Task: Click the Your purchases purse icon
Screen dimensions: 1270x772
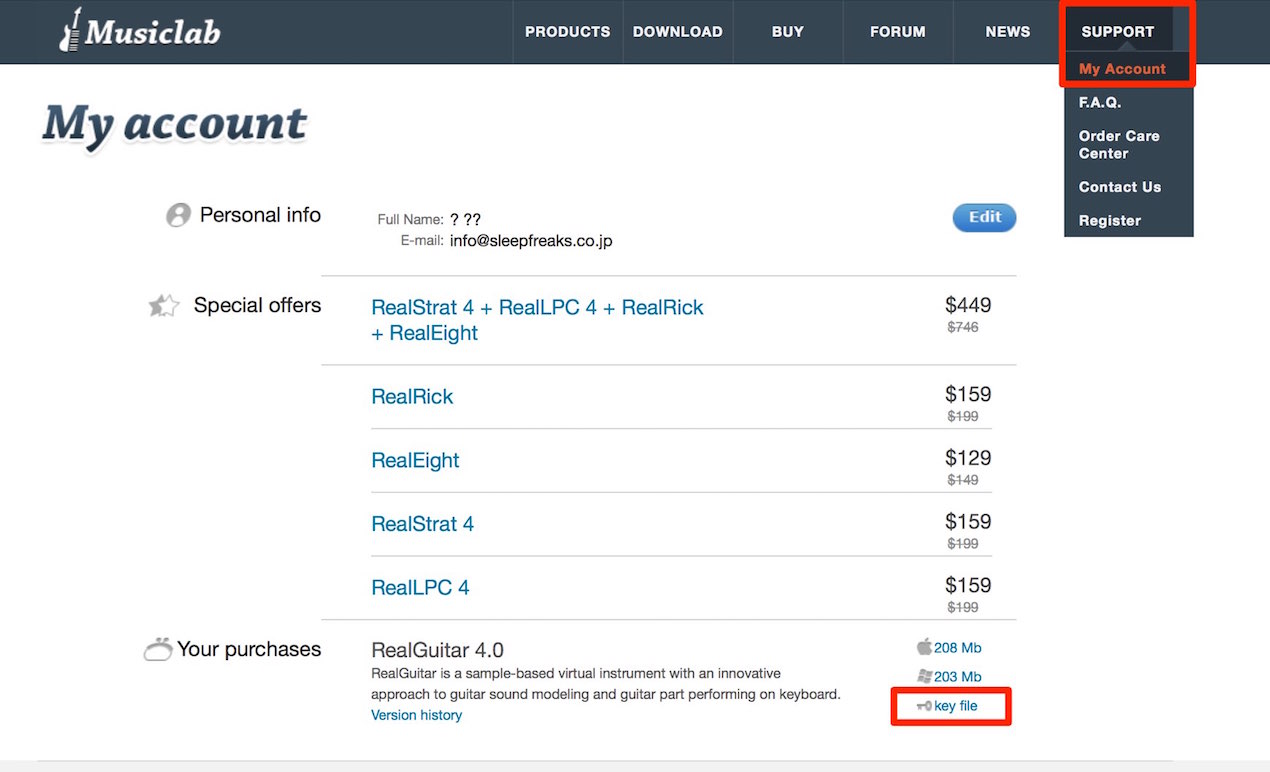Action: tap(158, 650)
